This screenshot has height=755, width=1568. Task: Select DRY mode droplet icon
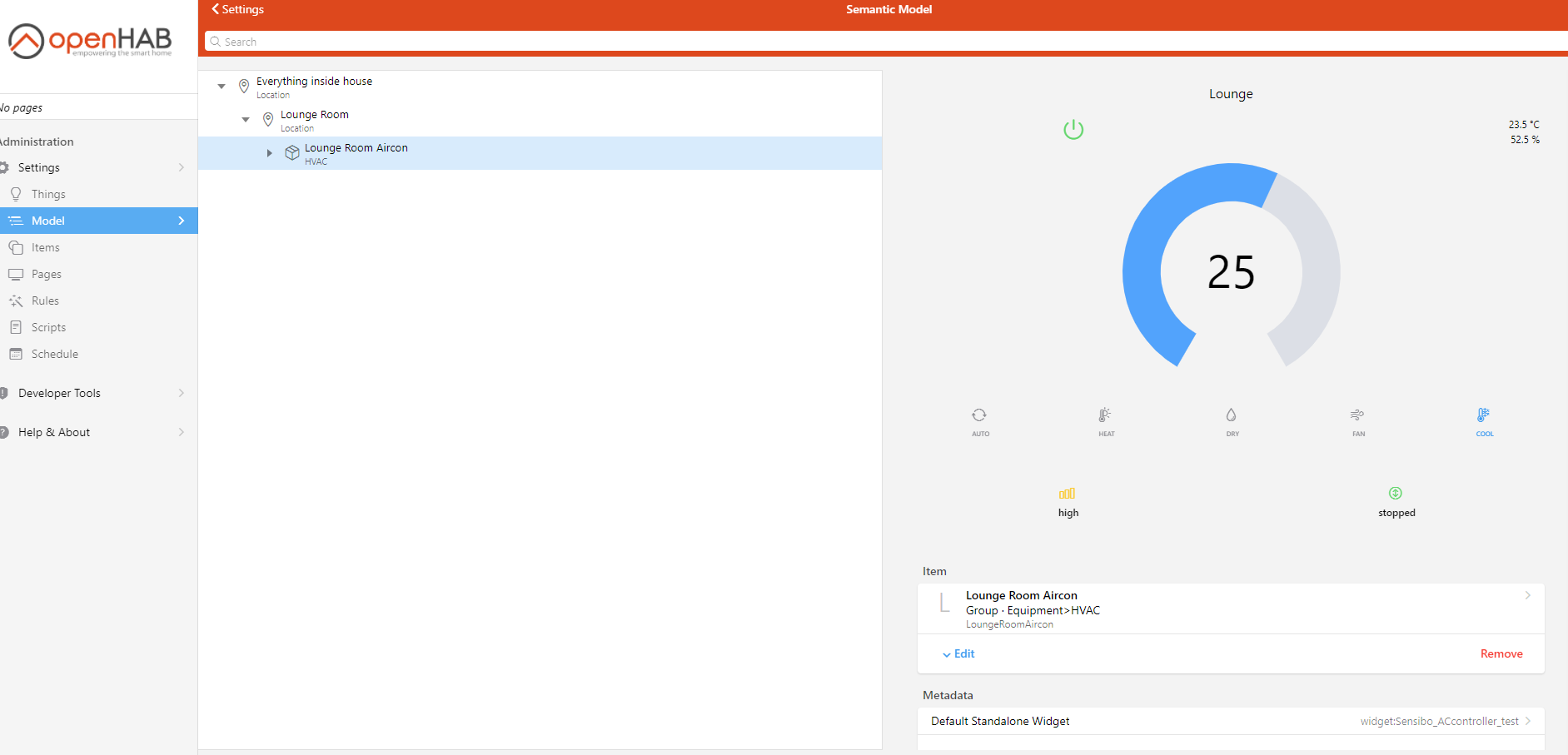tap(1231, 415)
